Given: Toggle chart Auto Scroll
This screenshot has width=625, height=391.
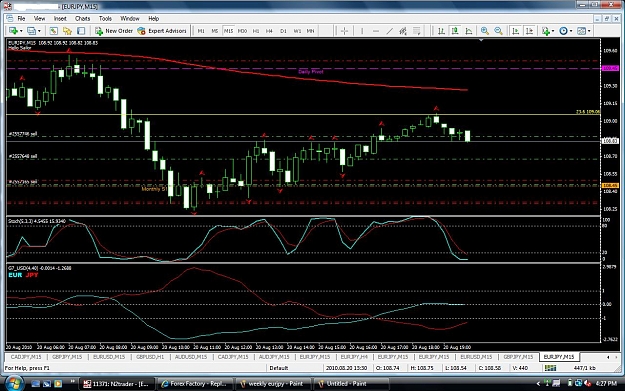Looking at the screenshot, I should pyautogui.click(x=516, y=31).
